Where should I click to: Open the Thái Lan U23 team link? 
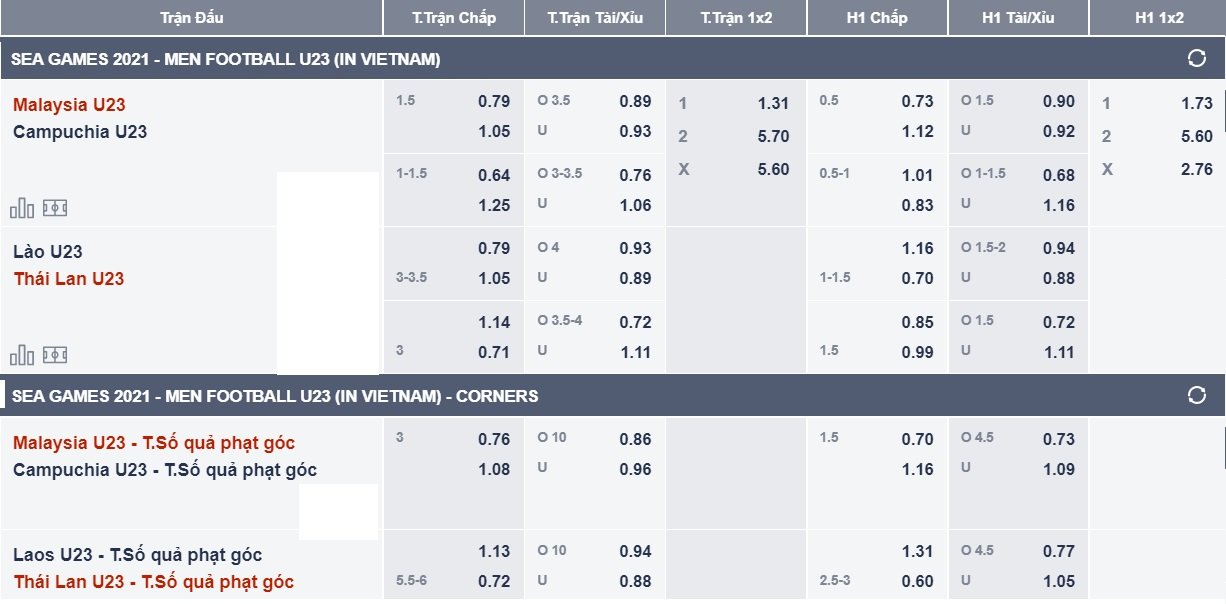[69, 279]
